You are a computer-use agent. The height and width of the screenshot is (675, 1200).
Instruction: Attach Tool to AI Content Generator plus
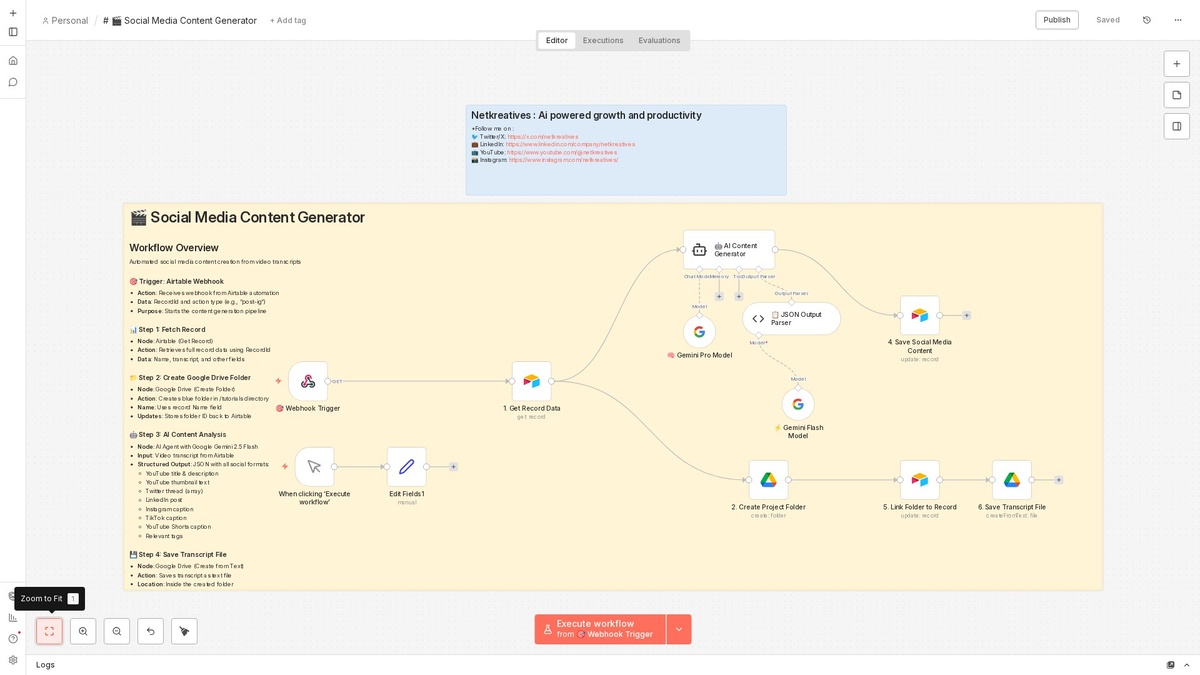tap(739, 296)
